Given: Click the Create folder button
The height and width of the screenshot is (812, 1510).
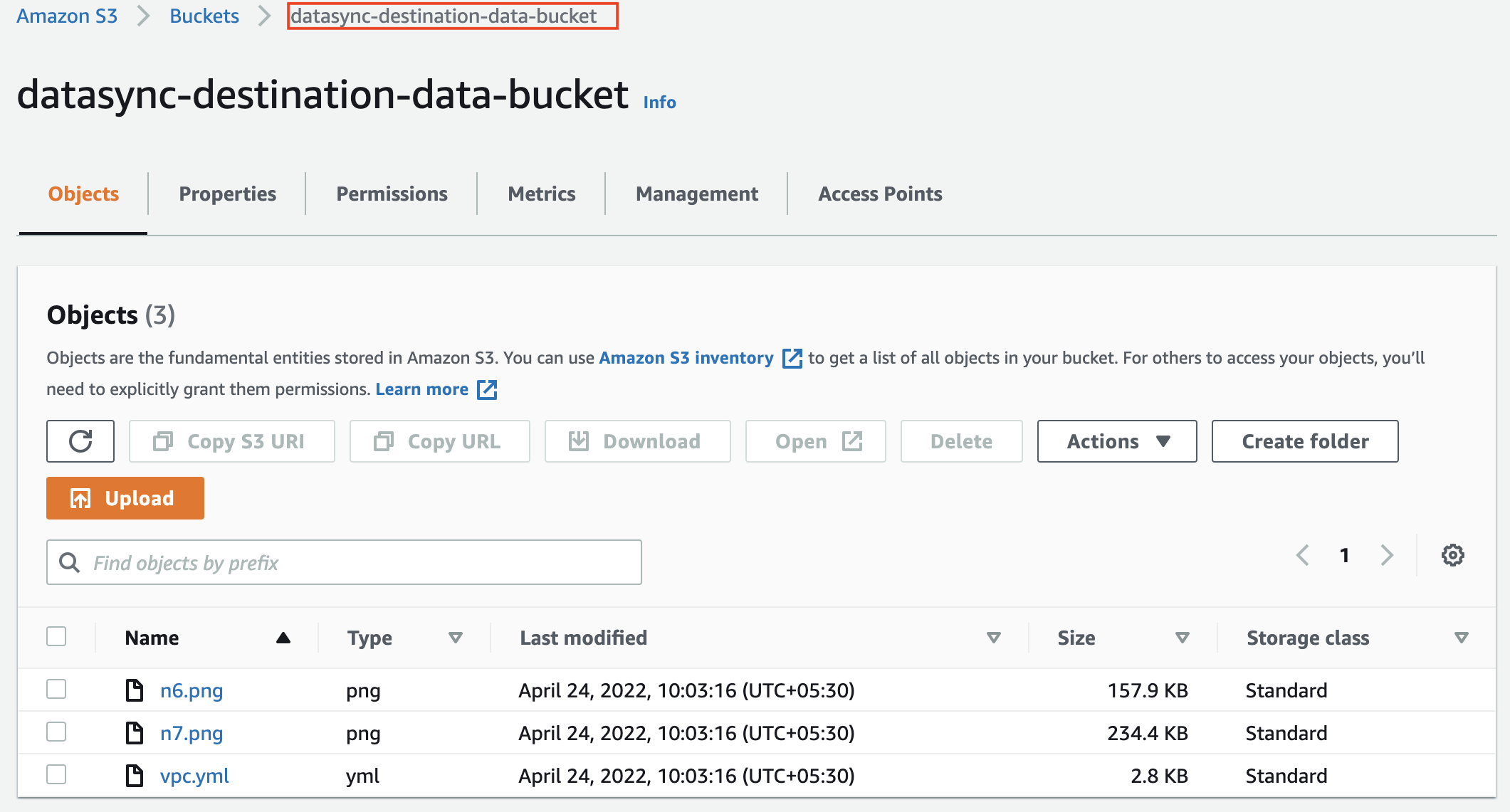Looking at the screenshot, I should tap(1304, 441).
